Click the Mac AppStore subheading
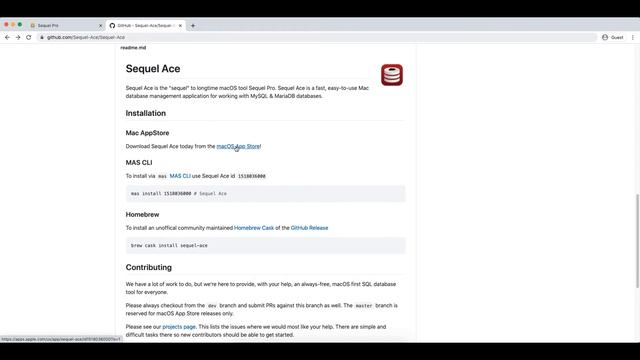The width and height of the screenshot is (640, 360). (x=147, y=133)
